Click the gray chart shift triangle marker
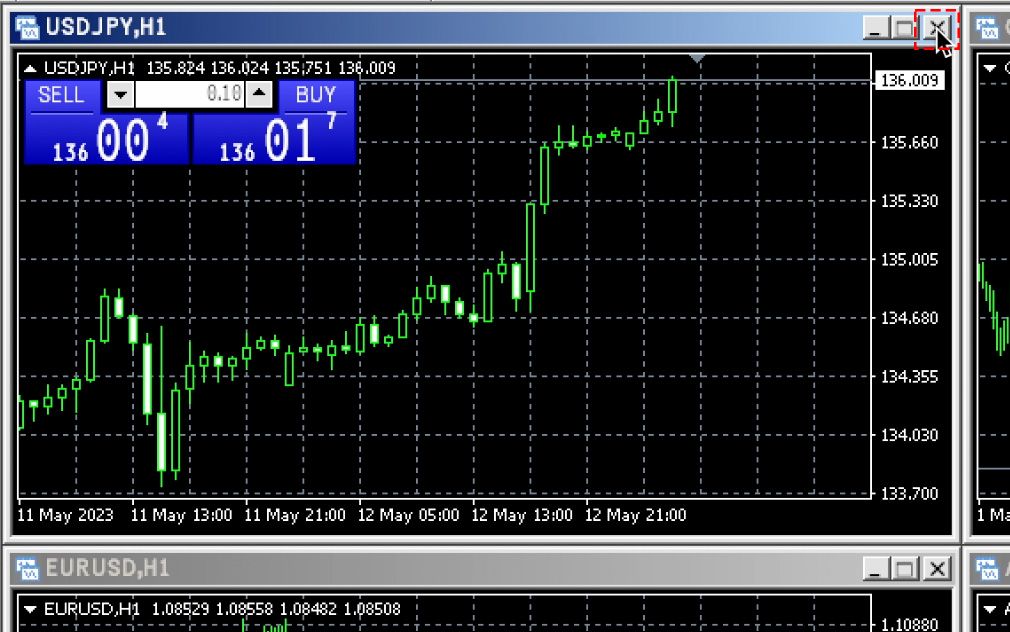Viewport: 1010px width, 632px height. (x=697, y=60)
